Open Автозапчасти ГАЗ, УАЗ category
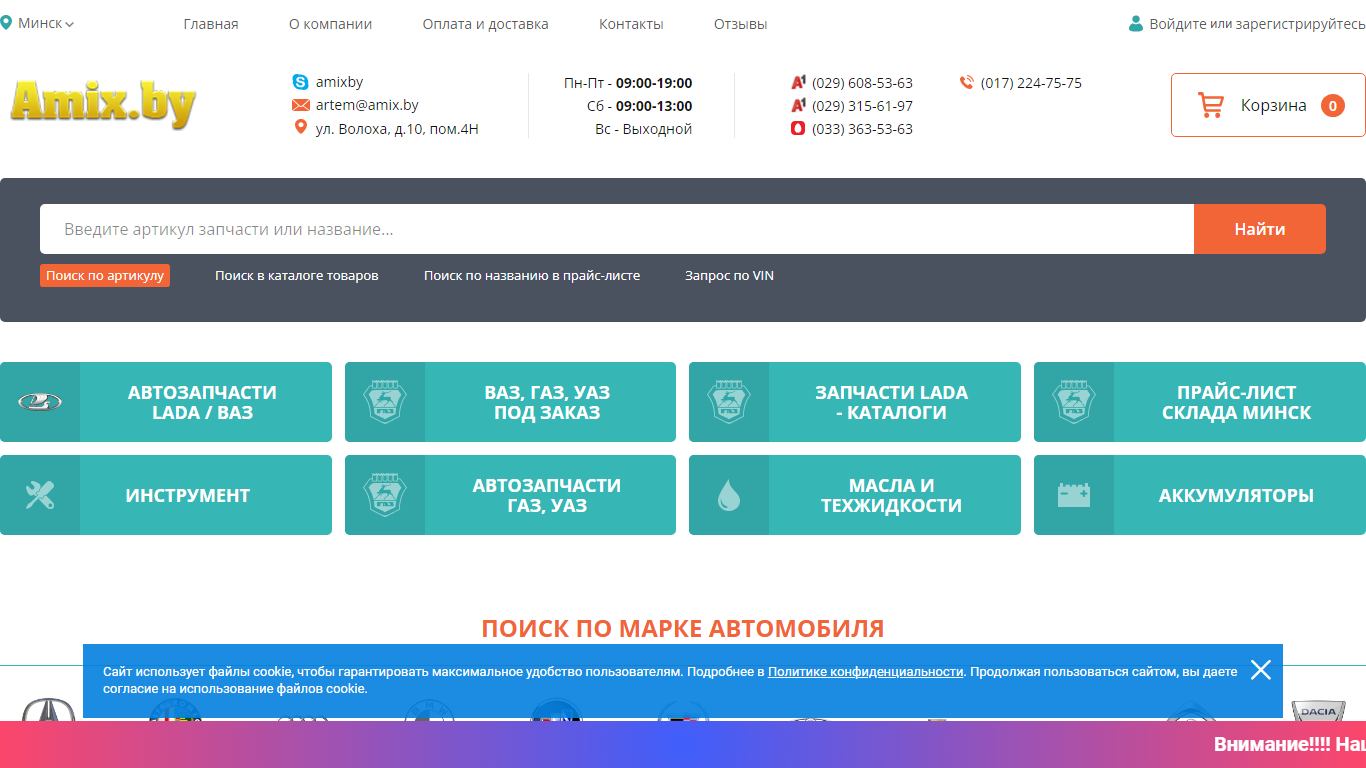The height and width of the screenshot is (768, 1366). 510,495
